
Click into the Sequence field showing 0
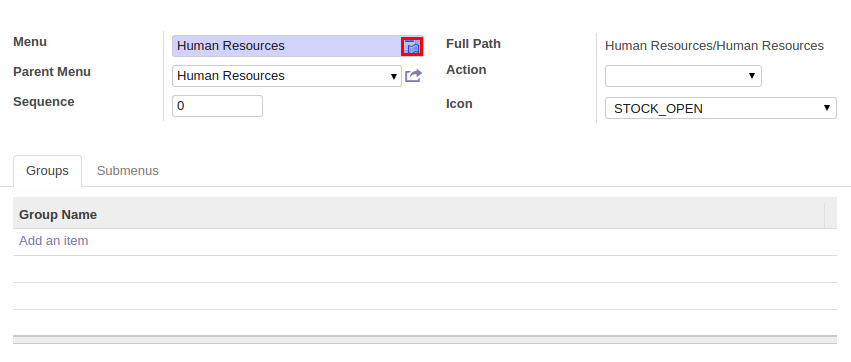click(217, 106)
